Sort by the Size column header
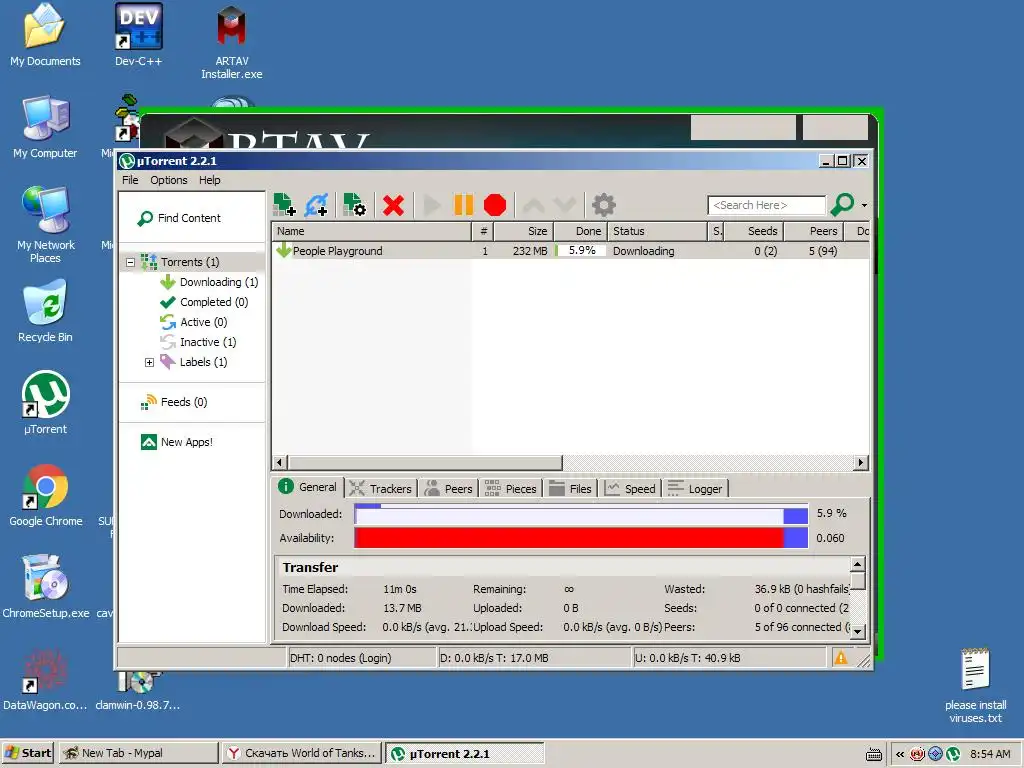 (524, 231)
